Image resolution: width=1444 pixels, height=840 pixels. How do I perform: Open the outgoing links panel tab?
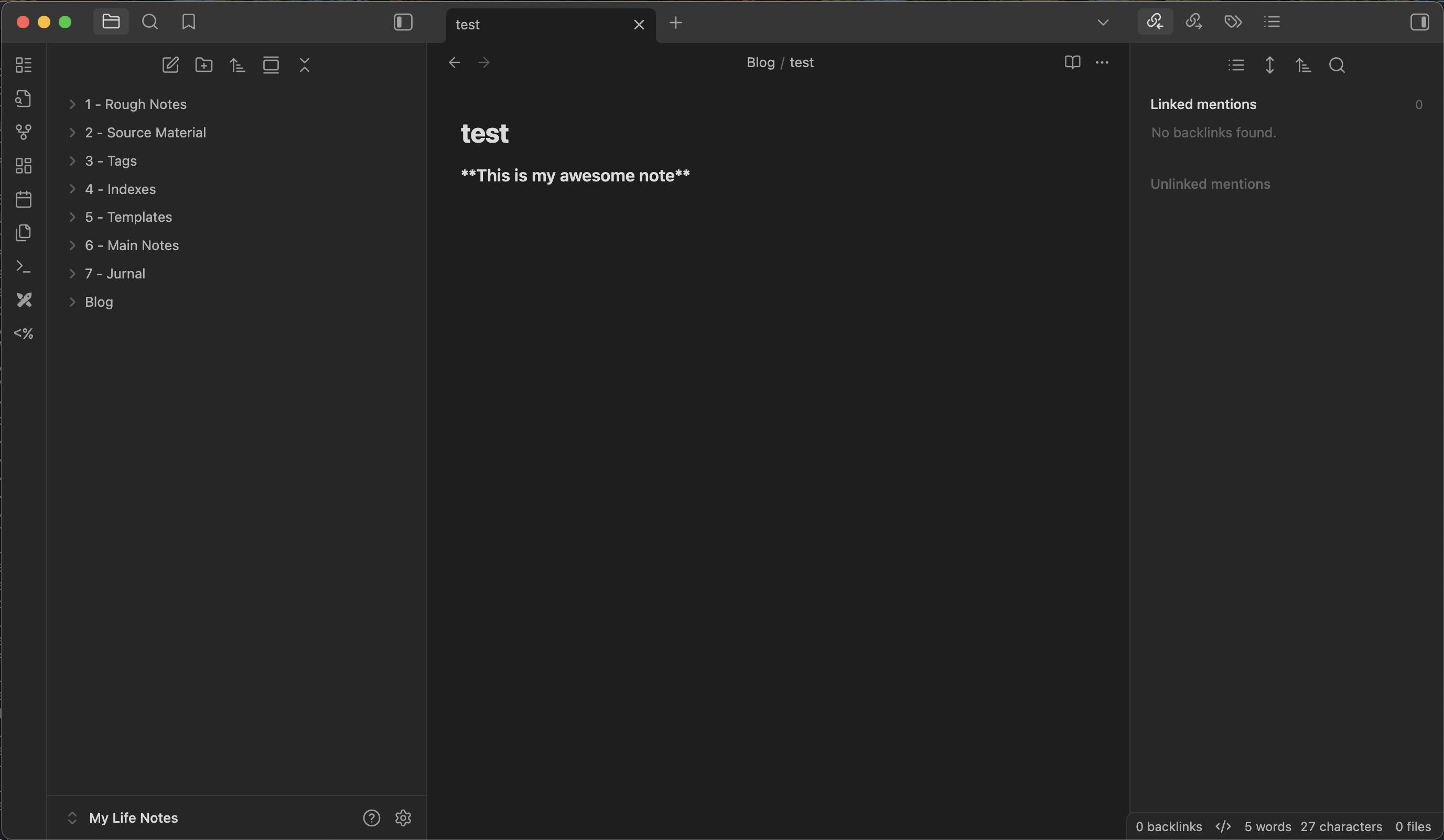[1193, 22]
